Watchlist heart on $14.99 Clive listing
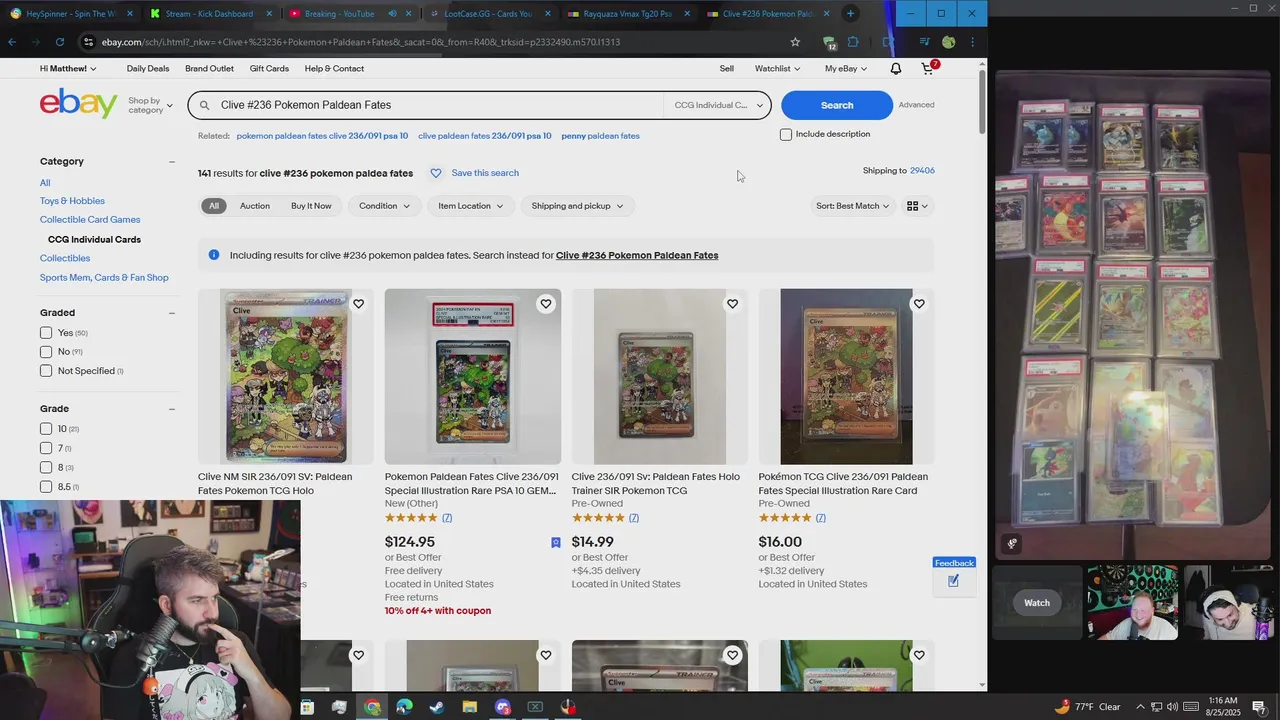The width and height of the screenshot is (1280, 720). [732, 304]
